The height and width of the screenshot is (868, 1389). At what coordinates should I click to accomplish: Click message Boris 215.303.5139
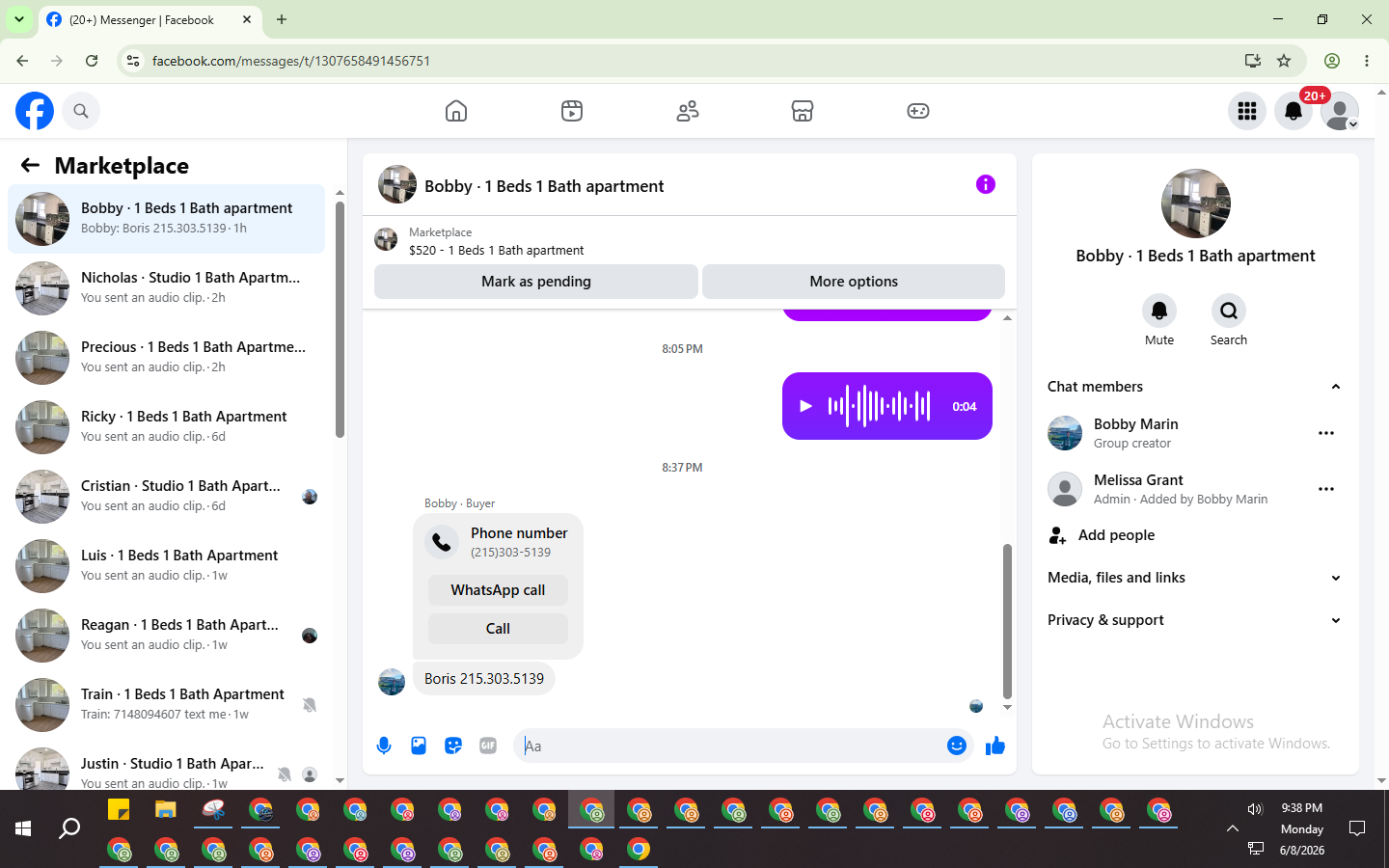pos(484,679)
